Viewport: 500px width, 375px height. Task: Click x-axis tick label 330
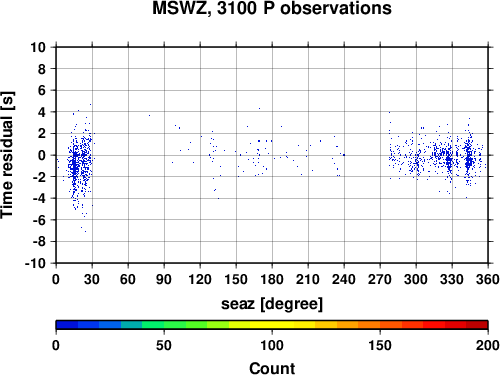click(452, 279)
